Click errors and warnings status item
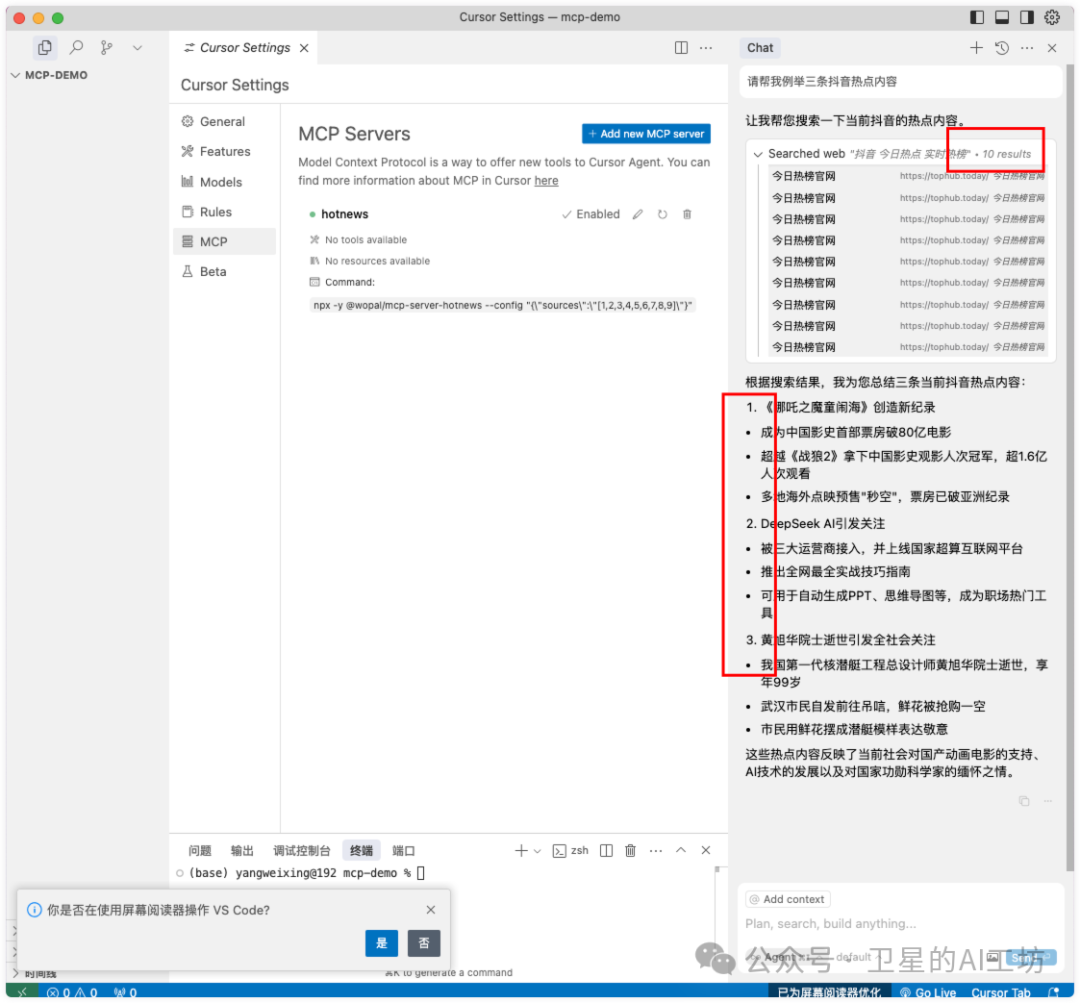 [x=72, y=993]
